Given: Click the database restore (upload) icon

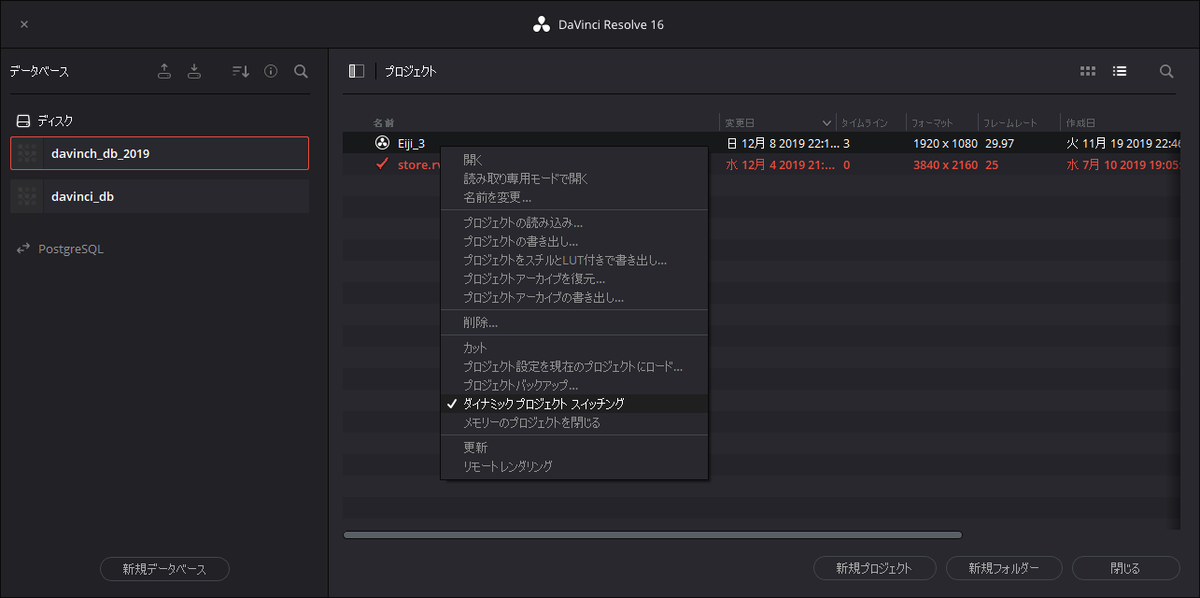Looking at the screenshot, I should [x=165, y=71].
